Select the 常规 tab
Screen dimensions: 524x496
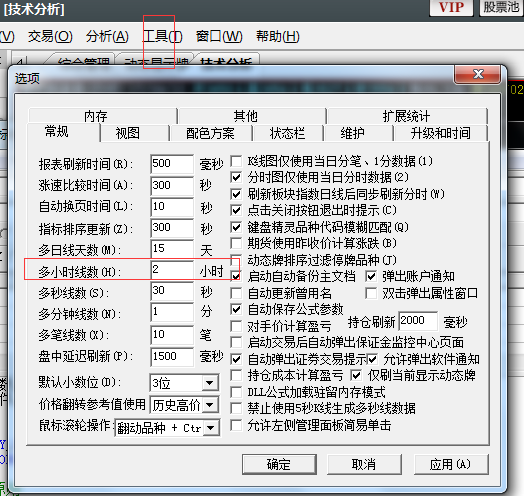pyautogui.click(x=63, y=132)
